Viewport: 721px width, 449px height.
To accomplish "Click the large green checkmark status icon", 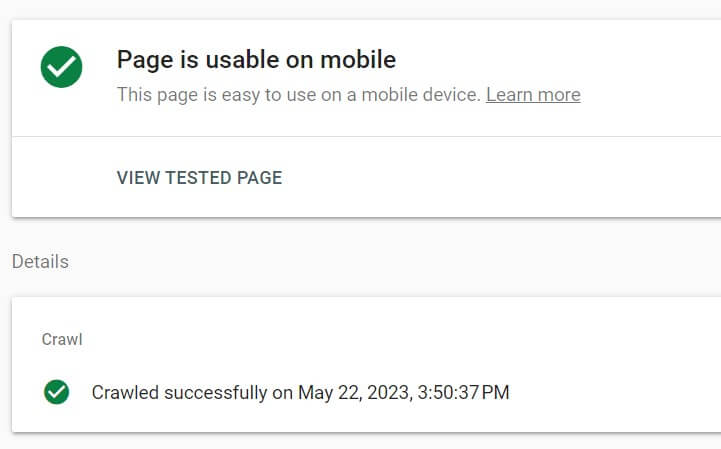I will (x=61, y=67).
